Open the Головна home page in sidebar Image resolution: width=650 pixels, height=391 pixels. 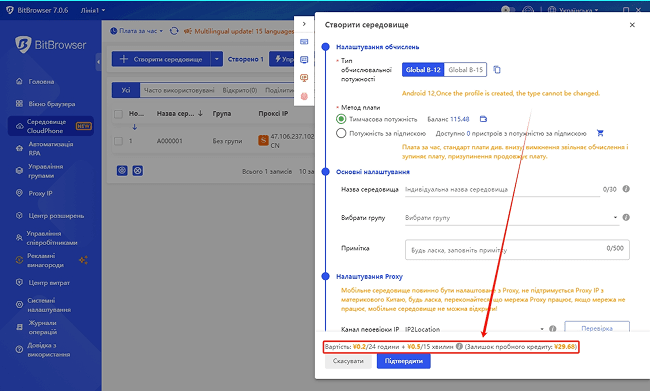pos(41,82)
